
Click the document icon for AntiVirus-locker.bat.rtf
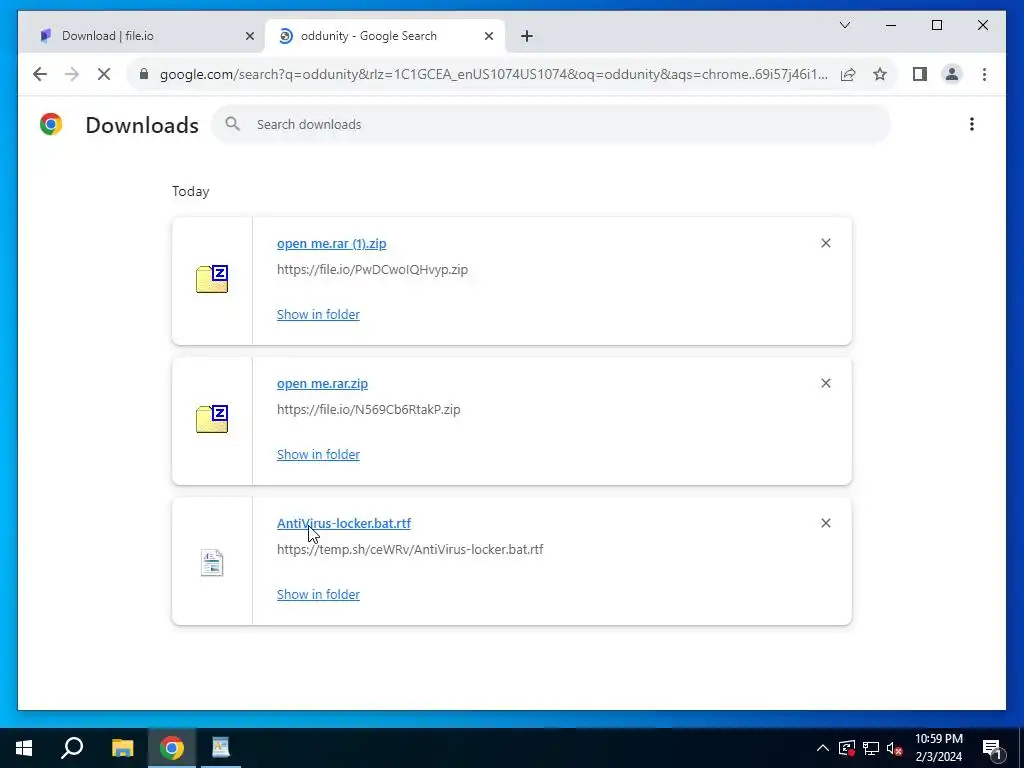(x=212, y=562)
